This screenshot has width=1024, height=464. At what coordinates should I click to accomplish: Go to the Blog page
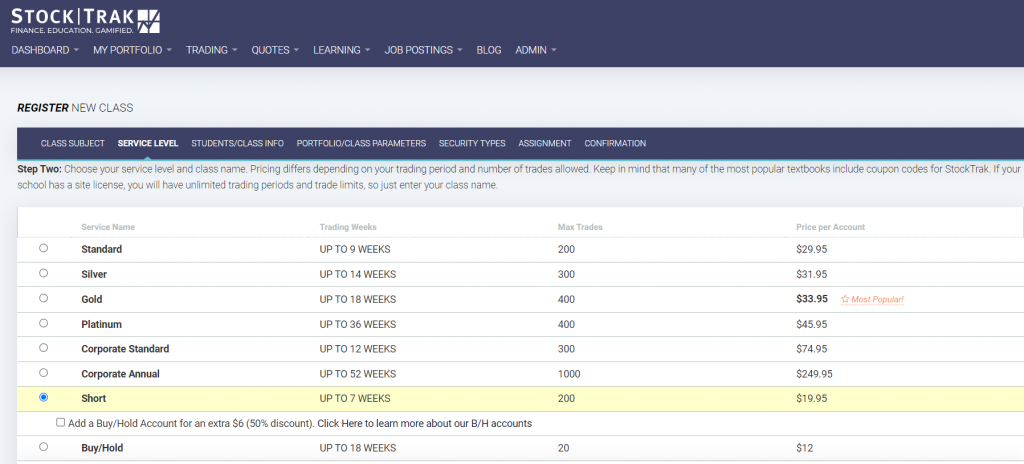[489, 50]
